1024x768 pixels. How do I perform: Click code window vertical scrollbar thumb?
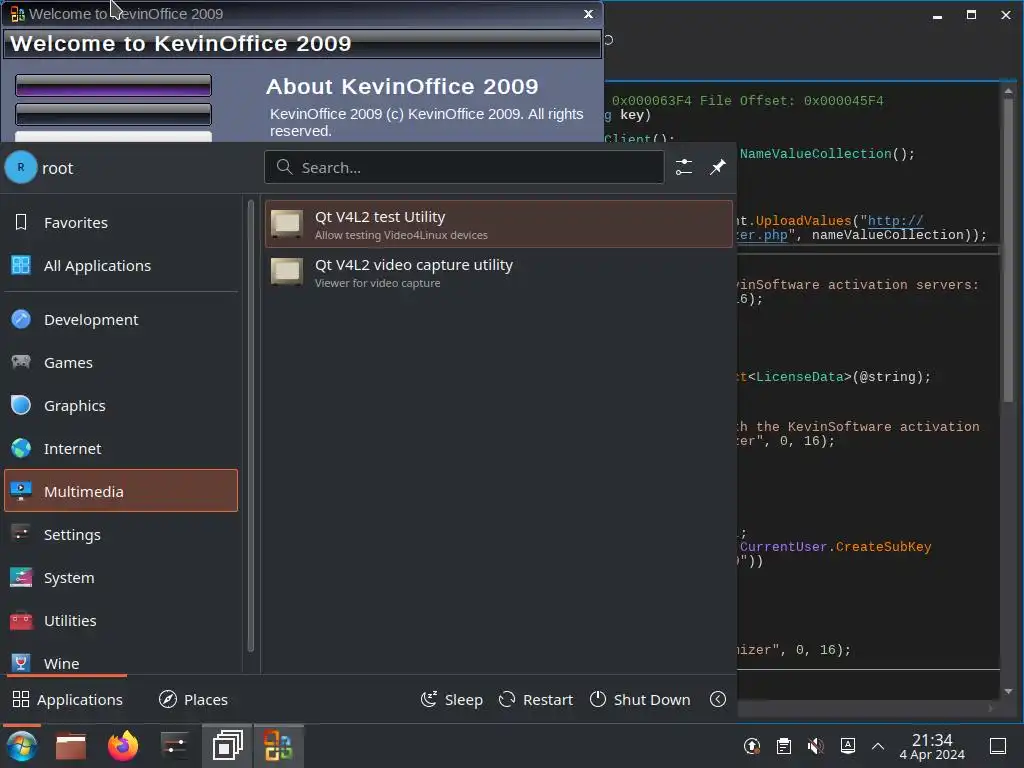point(1008,248)
